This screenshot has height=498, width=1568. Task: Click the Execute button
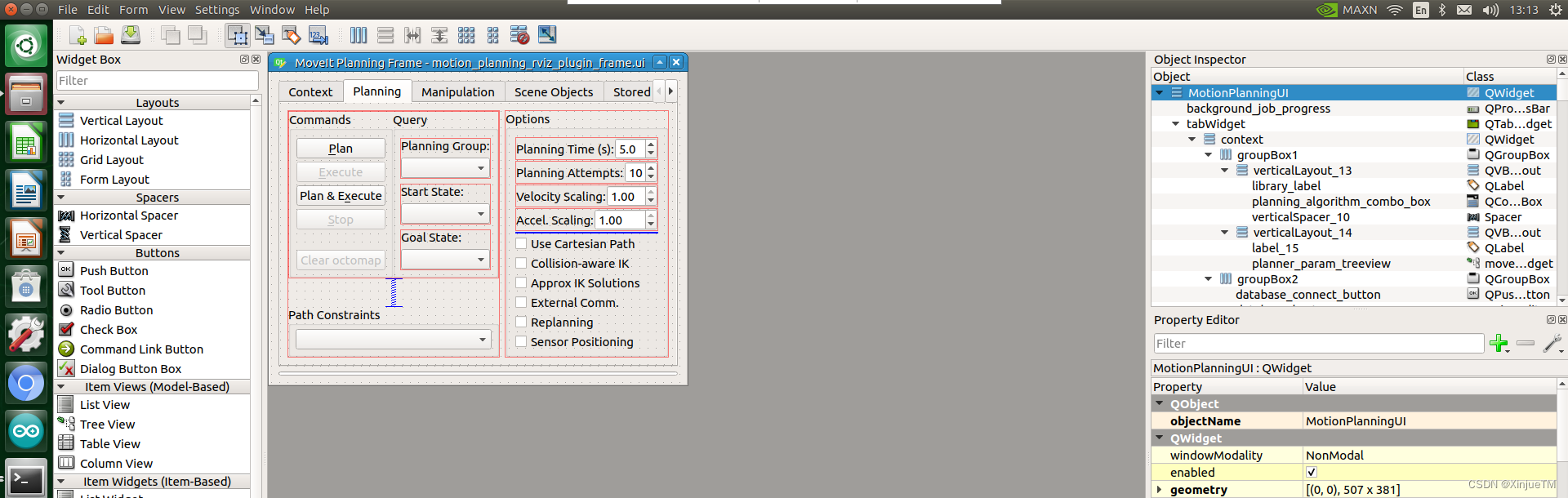click(341, 172)
